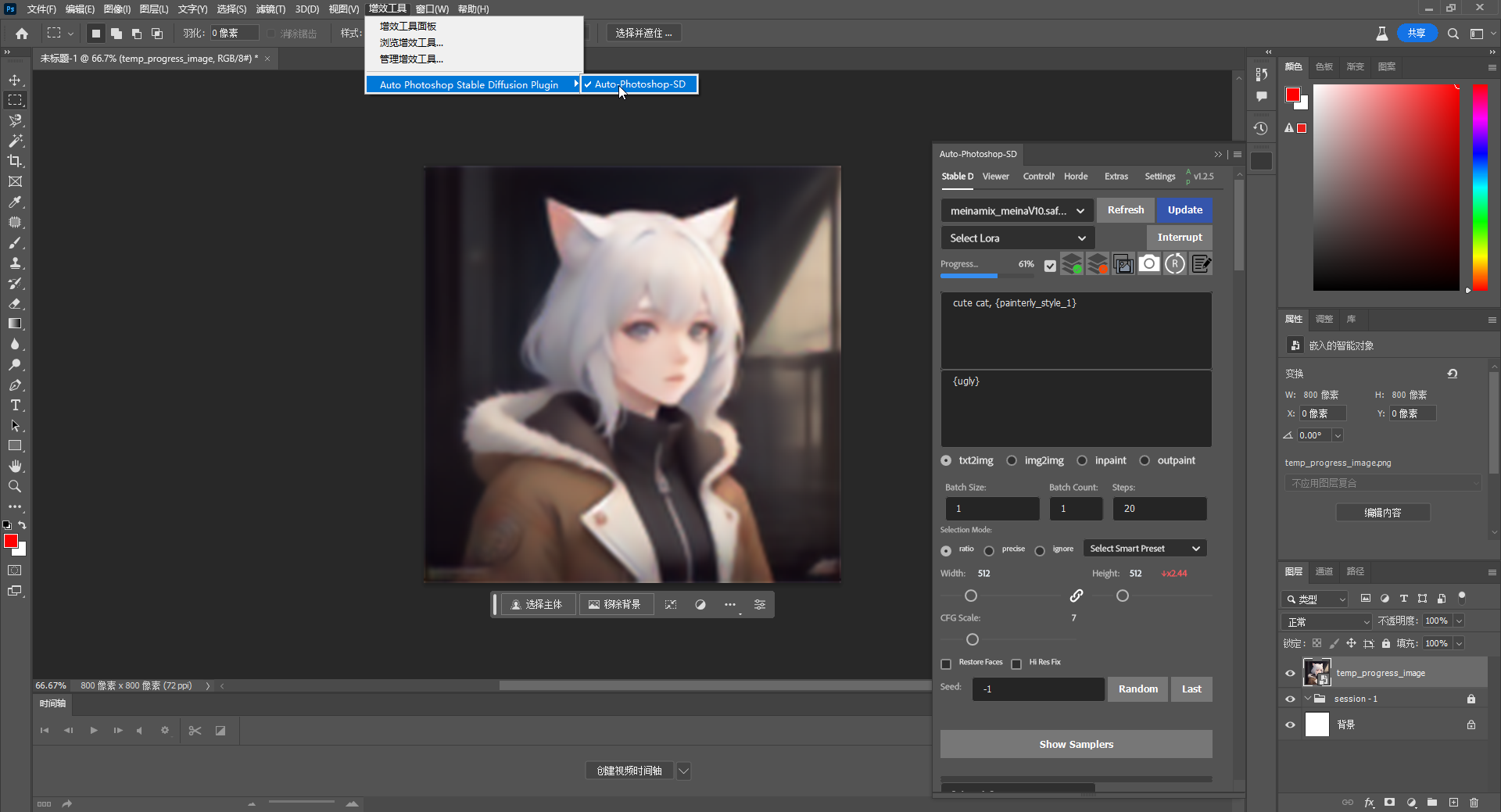Image resolution: width=1501 pixels, height=812 pixels.
Task: Click the delete layer trash icon
Action: click(1474, 803)
